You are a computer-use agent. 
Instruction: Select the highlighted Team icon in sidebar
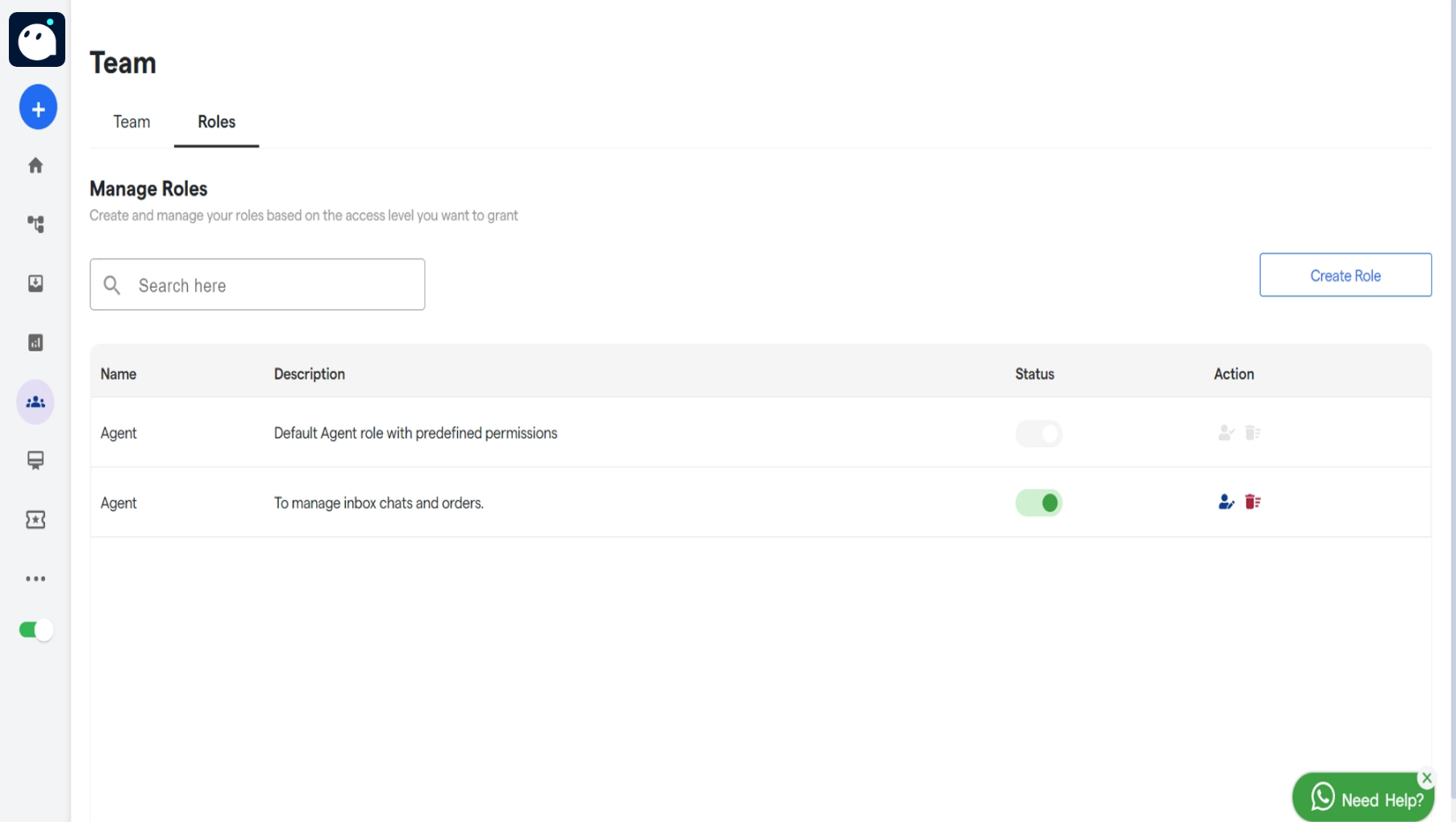(x=35, y=401)
